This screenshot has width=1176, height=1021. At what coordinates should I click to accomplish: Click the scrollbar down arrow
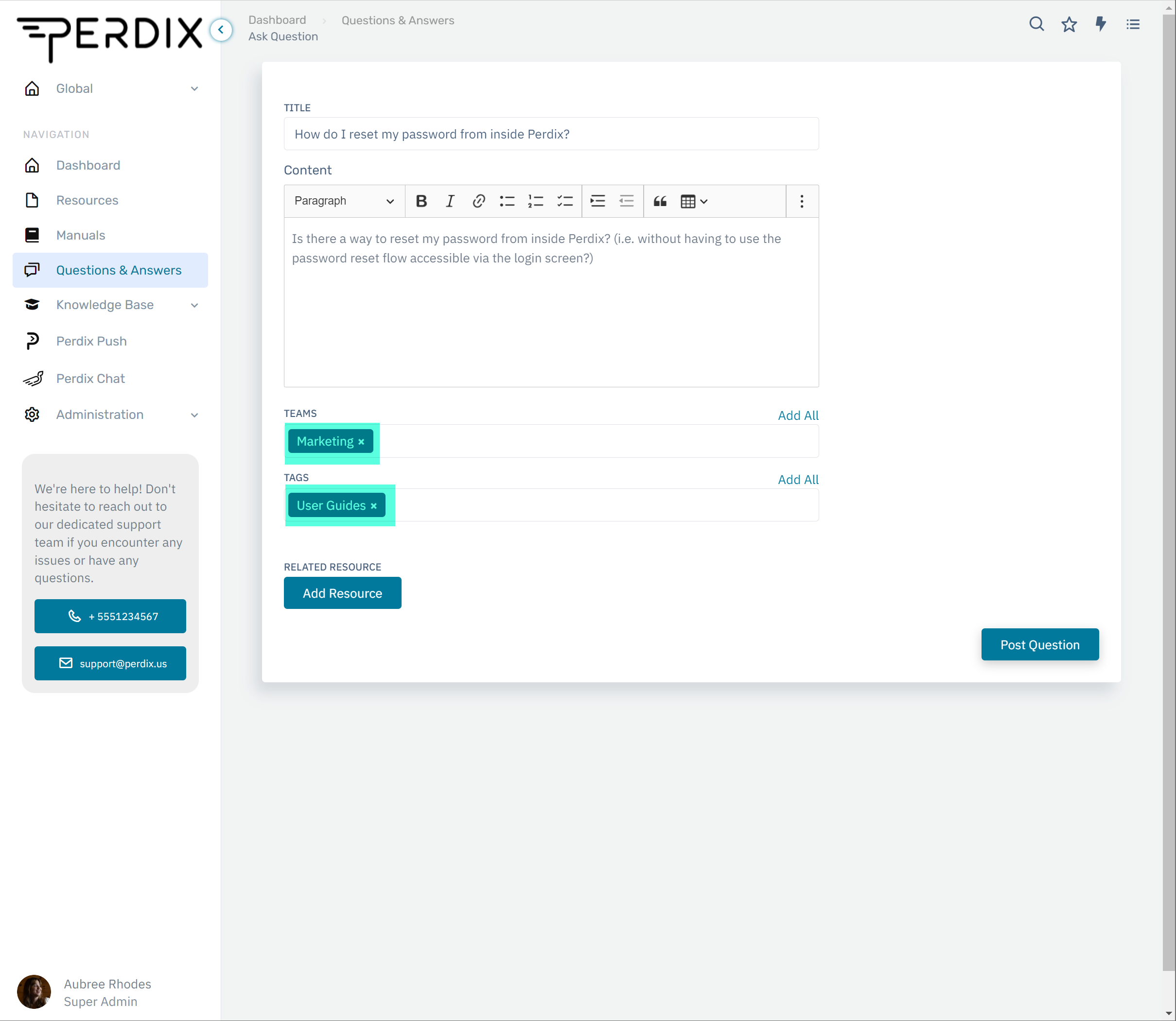pos(1169,1014)
